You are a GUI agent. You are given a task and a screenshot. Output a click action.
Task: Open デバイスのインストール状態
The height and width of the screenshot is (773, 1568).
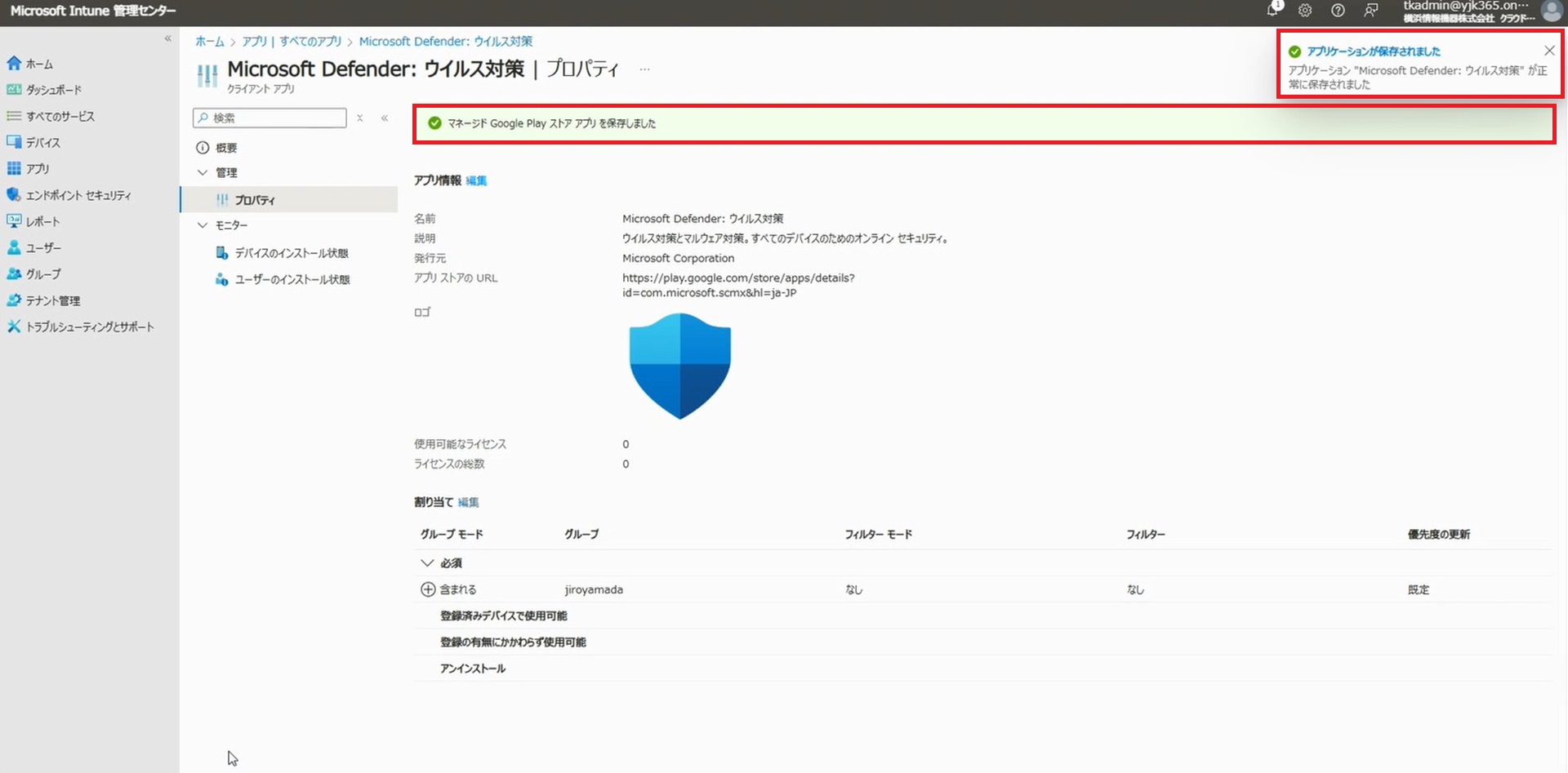coord(292,253)
